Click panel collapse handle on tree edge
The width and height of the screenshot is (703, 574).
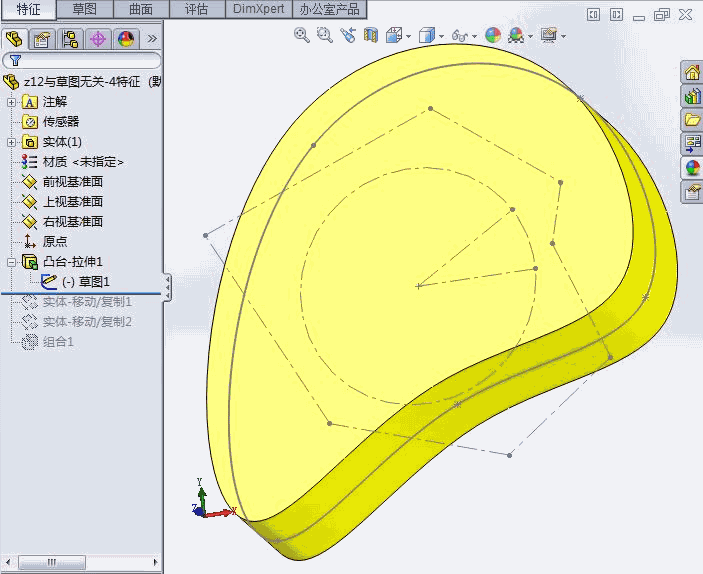pos(167,287)
